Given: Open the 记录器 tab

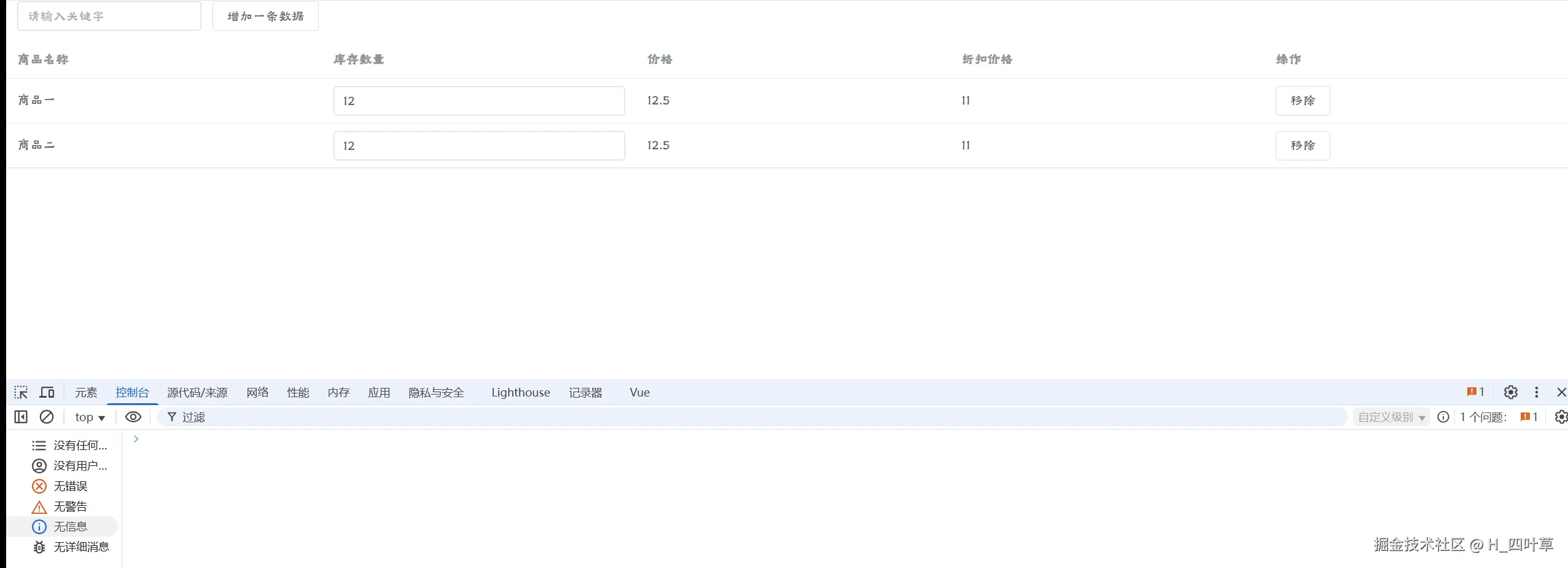Looking at the screenshot, I should click(x=585, y=392).
